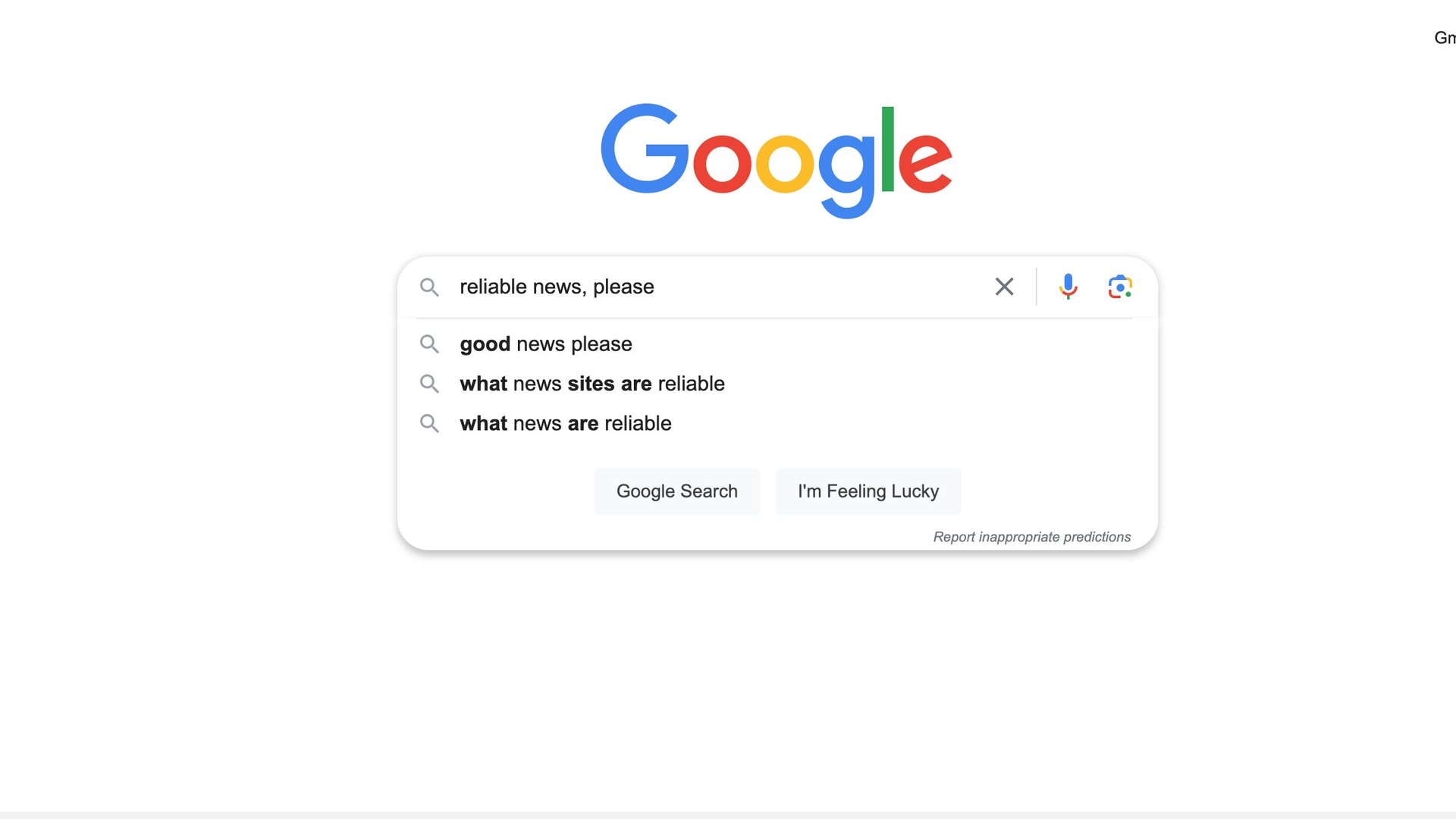1456x819 pixels.
Task: Select the suggestion 'good news please'
Action: (777, 344)
